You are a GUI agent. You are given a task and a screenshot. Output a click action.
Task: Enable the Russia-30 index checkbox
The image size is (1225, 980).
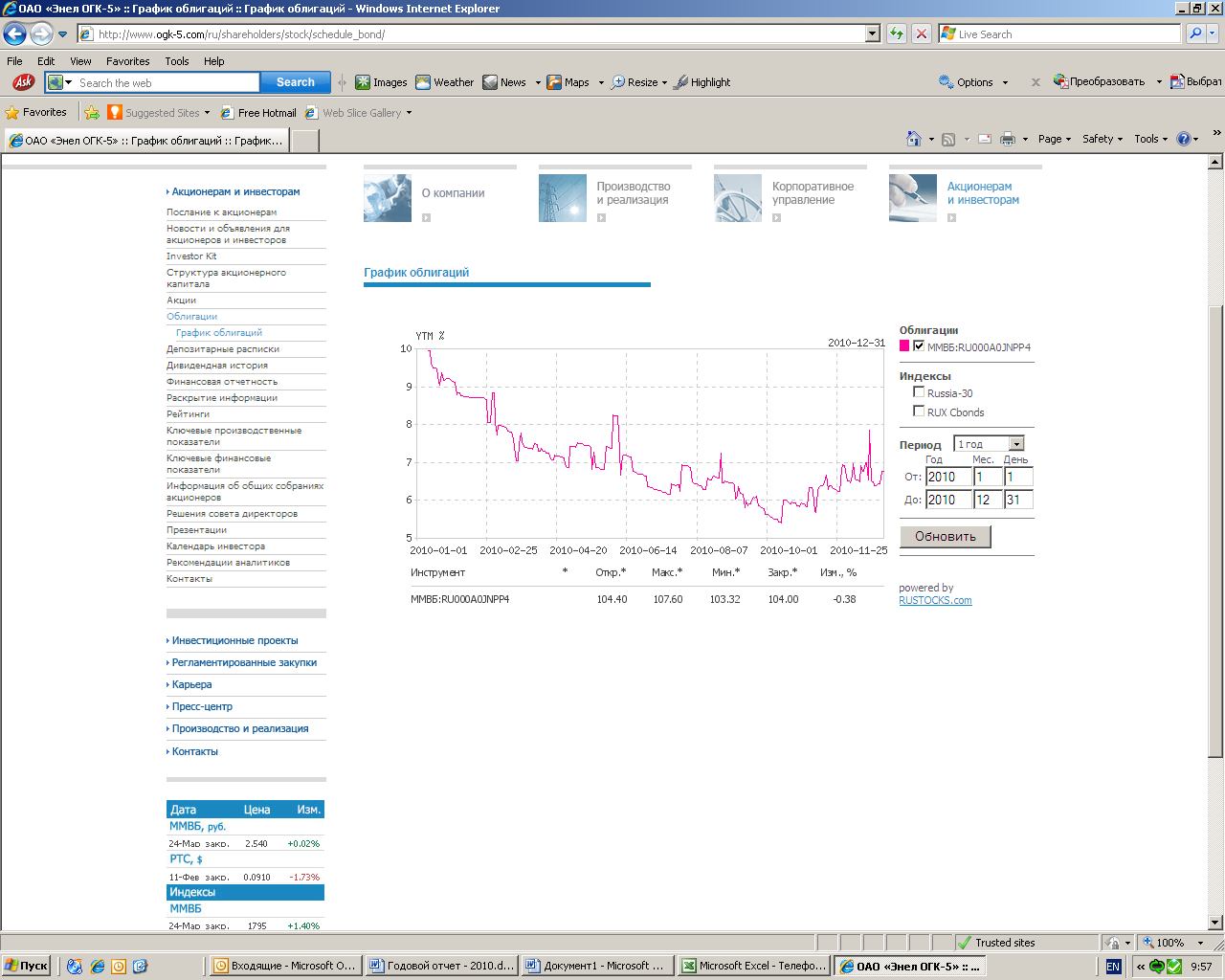[919, 391]
